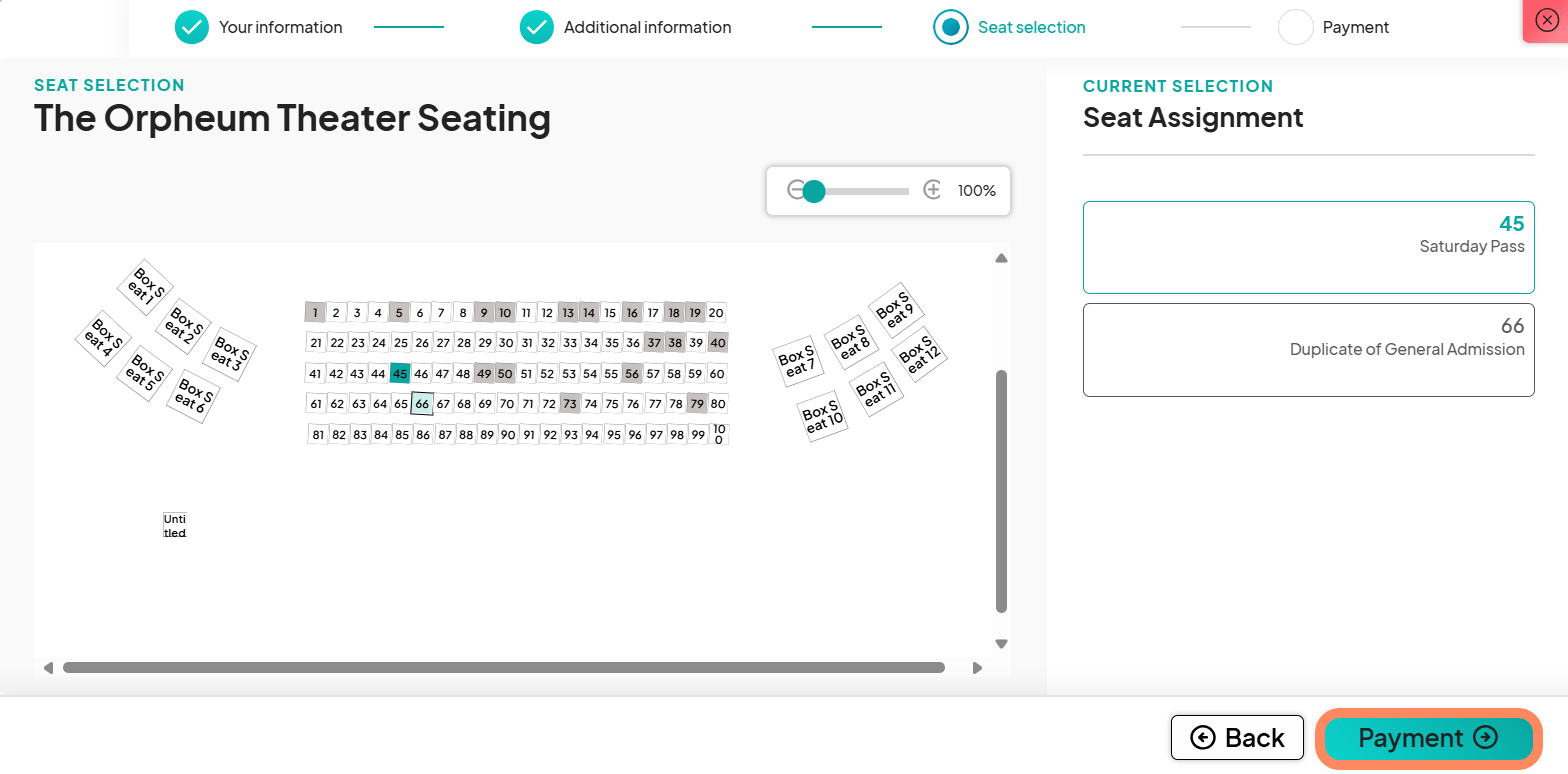Deselect highlighted seat 45

coord(400,374)
